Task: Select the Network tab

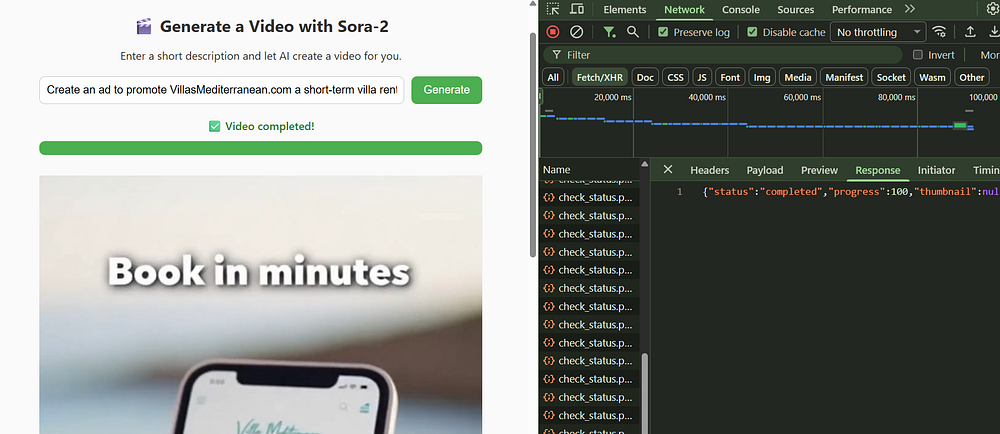Action: [x=684, y=10]
